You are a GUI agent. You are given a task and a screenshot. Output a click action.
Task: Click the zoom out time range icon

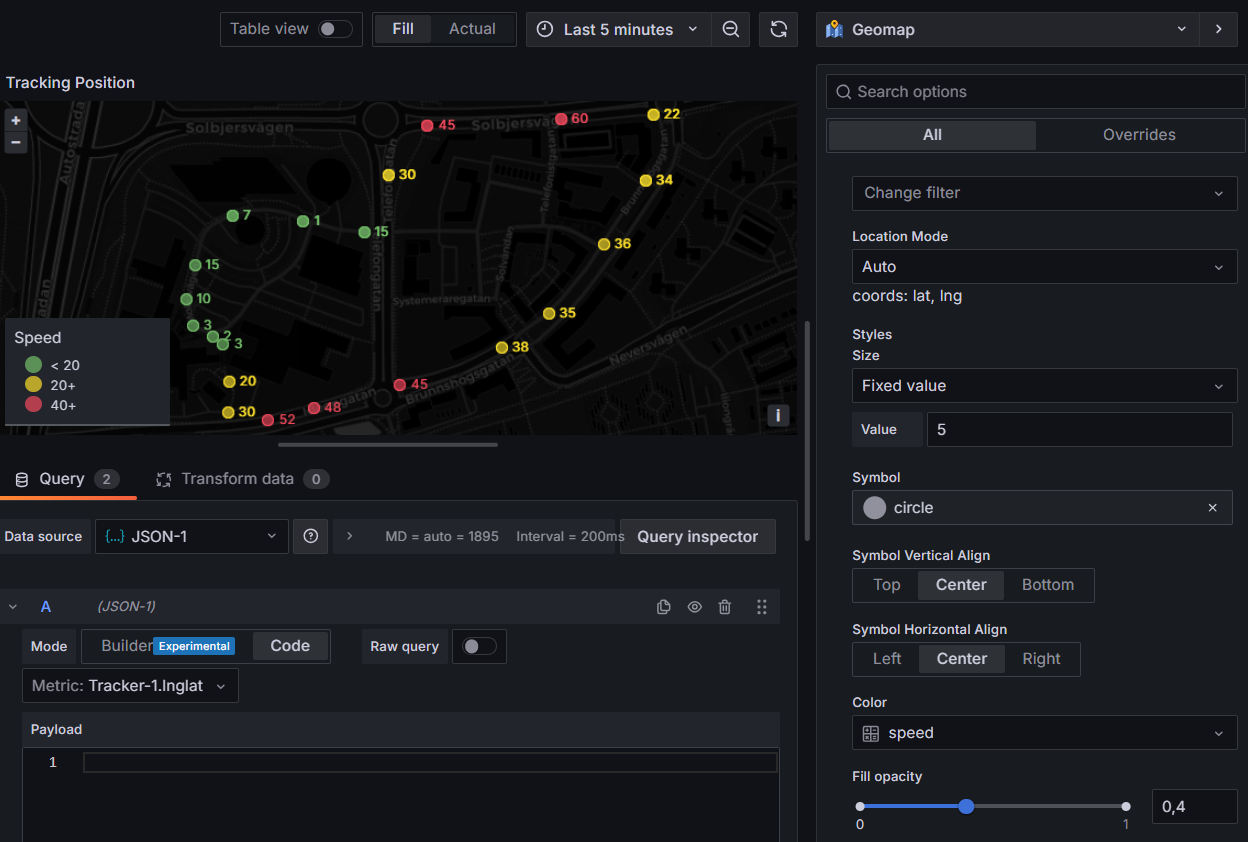pyautogui.click(x=731, y=30)
